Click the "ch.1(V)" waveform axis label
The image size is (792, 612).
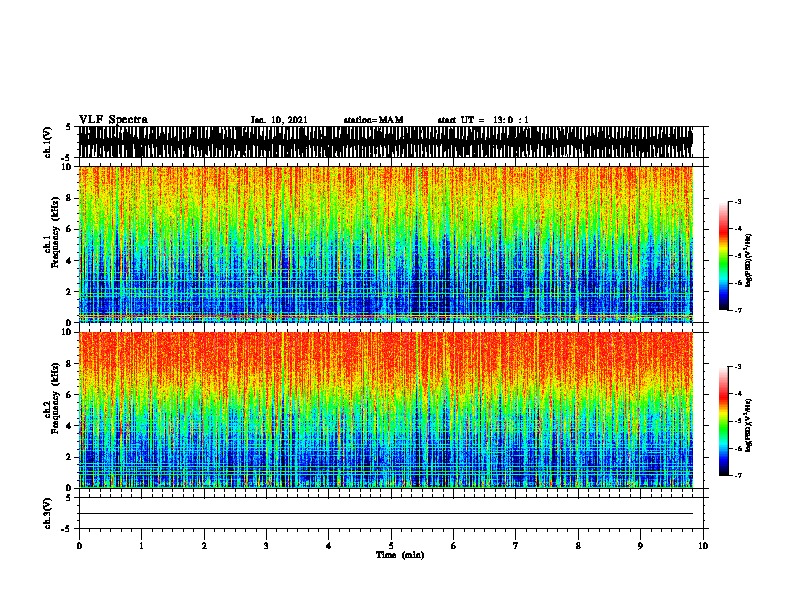pos(48,142)
